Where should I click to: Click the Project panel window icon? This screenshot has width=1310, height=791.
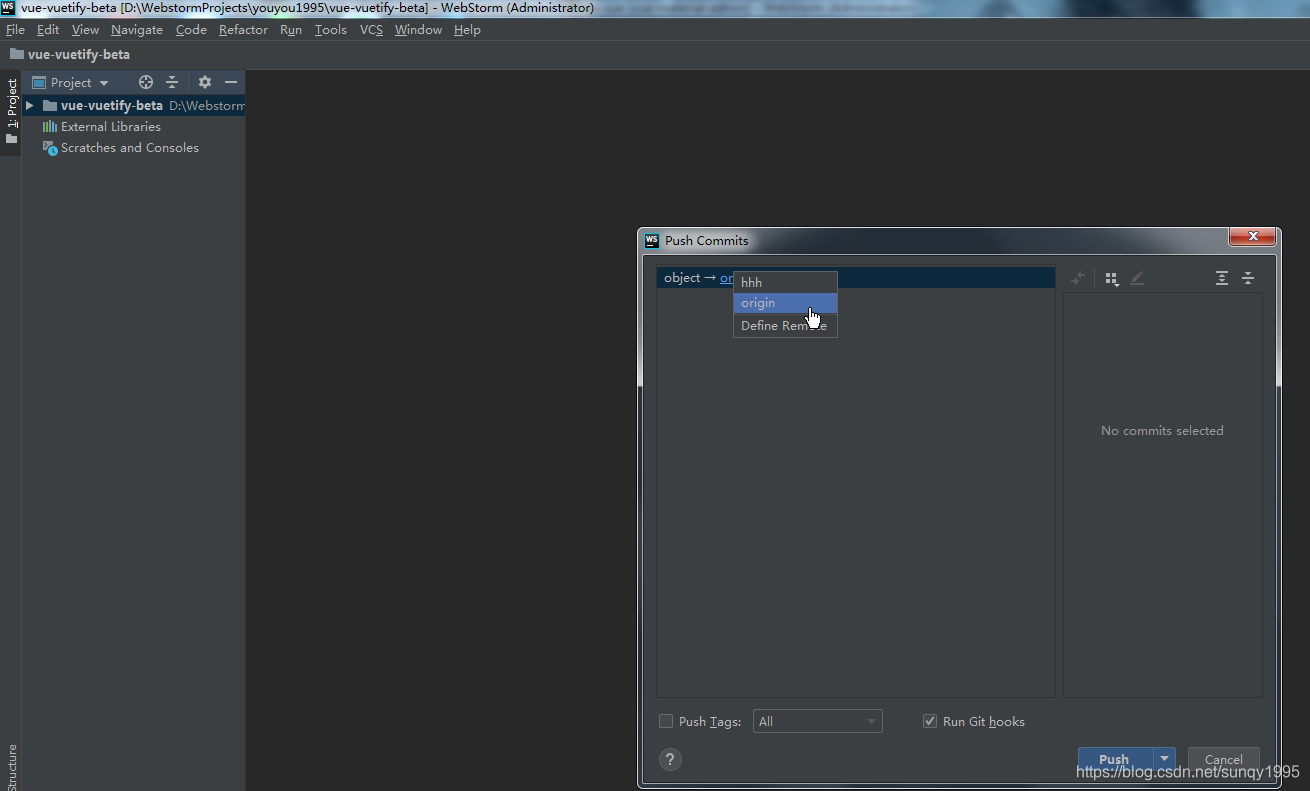pos(39,83)
